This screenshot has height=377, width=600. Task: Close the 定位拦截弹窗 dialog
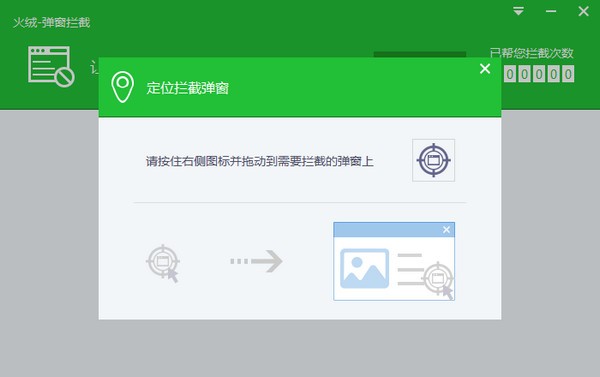pyautogui.click(x=485, y=69)
